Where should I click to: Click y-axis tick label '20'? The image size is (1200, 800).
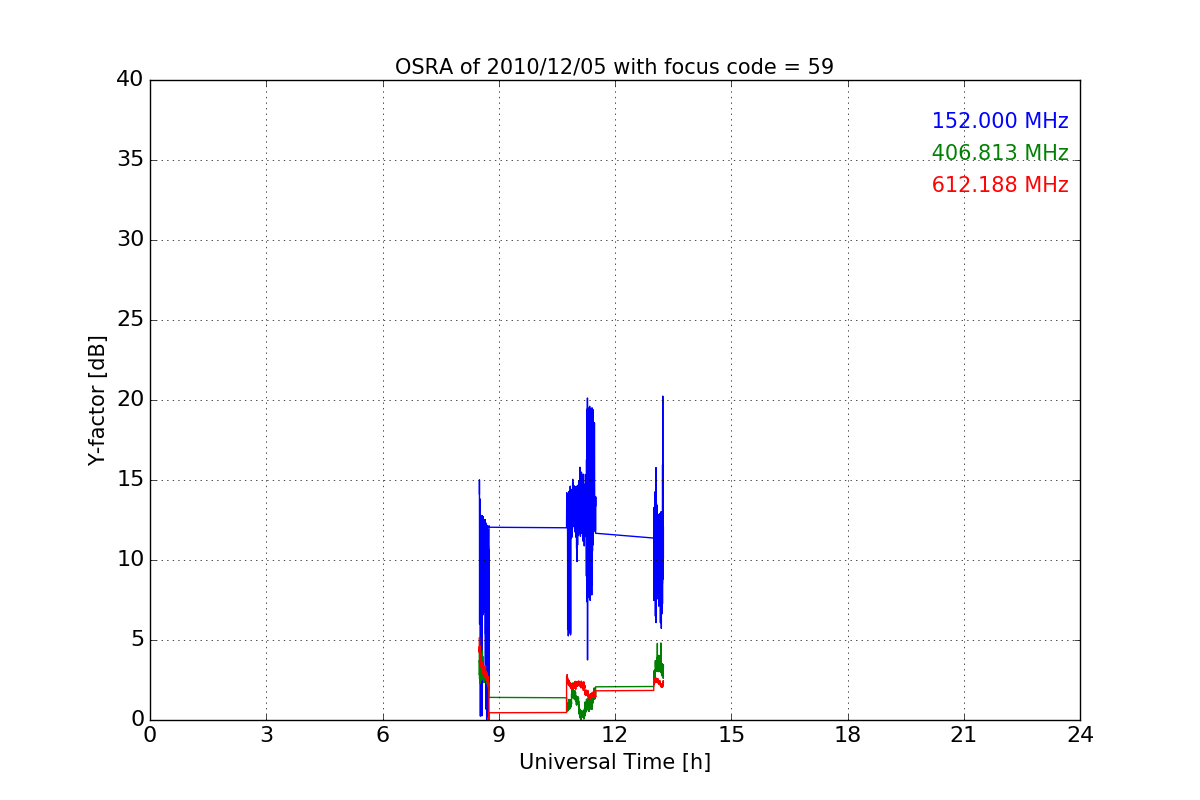(130, 400)
